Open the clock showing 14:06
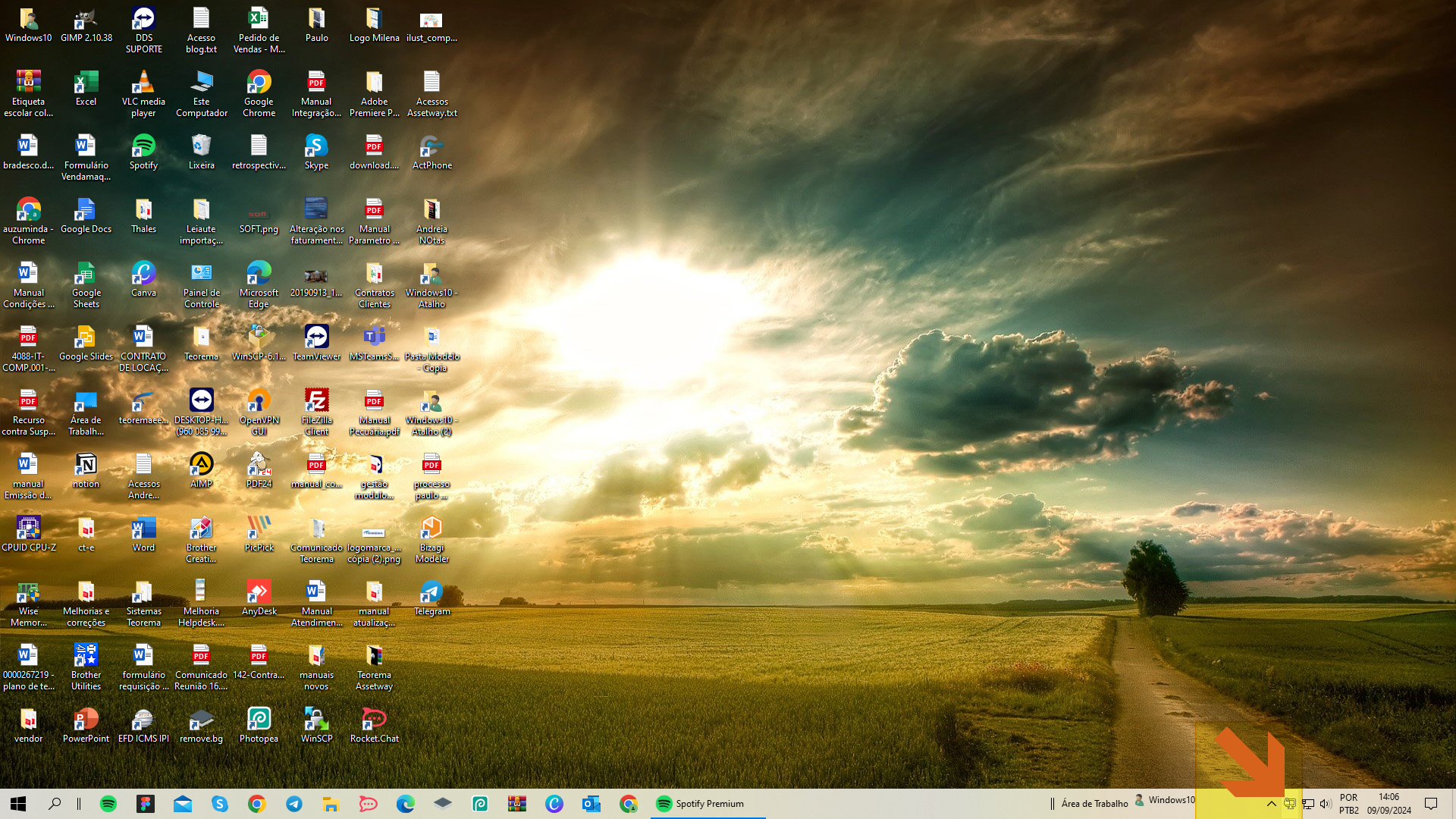Screen dimensions: 1456x819 [x=1389, y=804]
